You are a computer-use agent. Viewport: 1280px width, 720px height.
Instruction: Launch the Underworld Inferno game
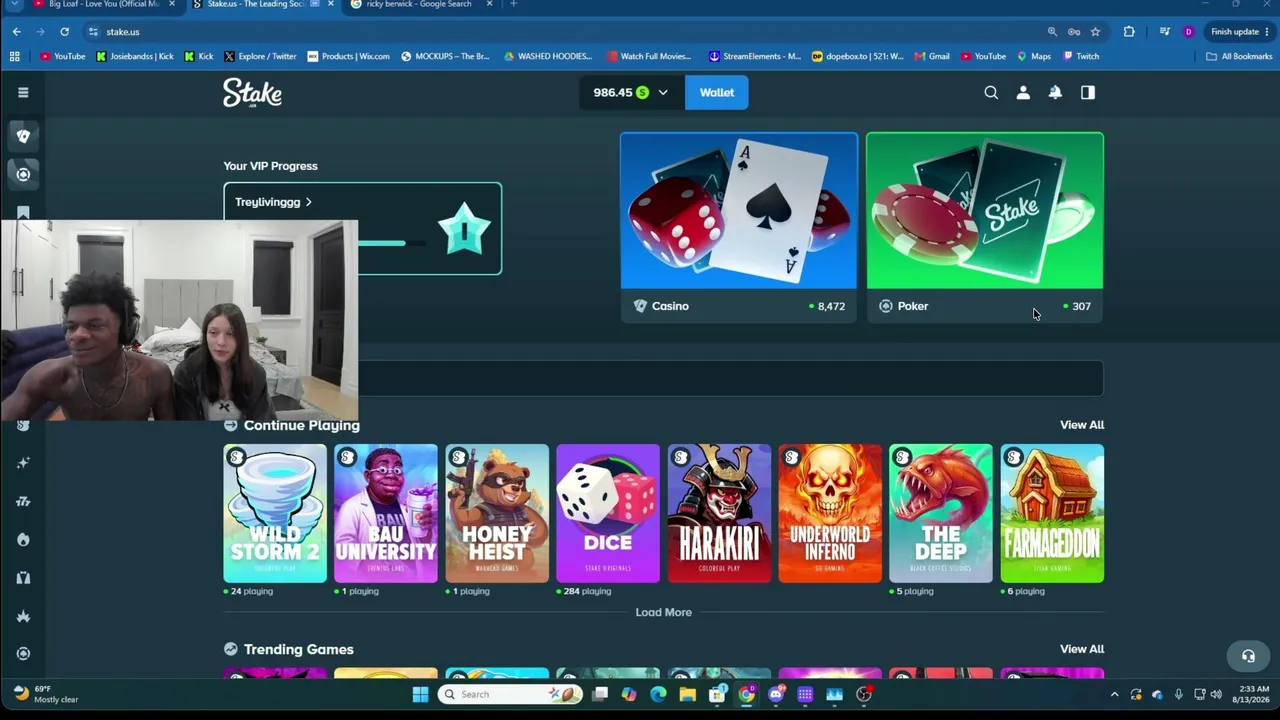pyautogui.click(x=830, y=513)
